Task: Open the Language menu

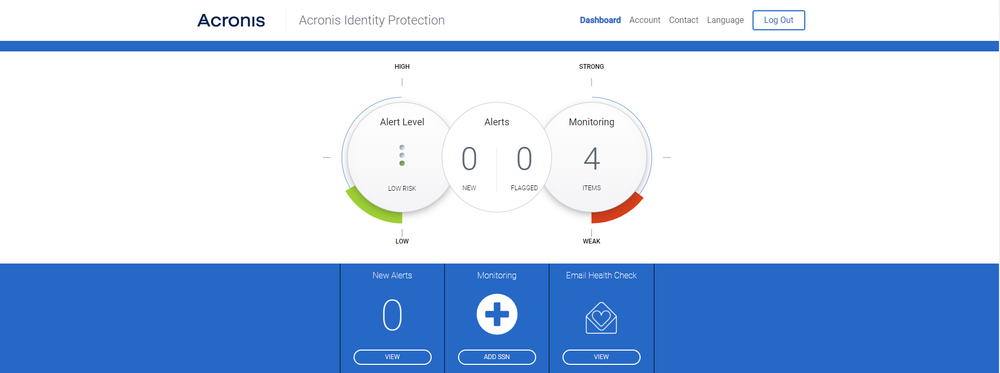Action: coord(725,20)
